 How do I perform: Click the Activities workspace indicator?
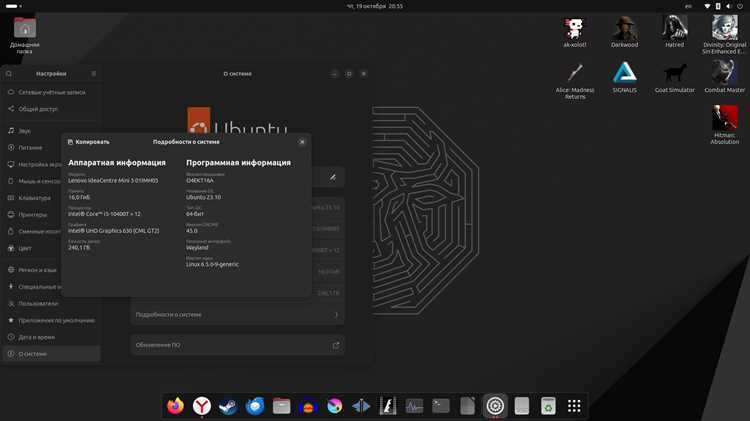pos(13,6)
